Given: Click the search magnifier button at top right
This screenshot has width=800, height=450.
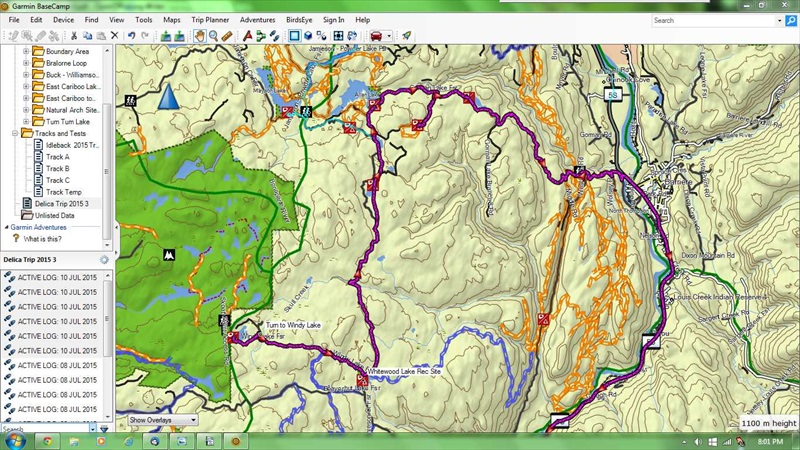Looking at the screenshot, I should pos(791,20).
